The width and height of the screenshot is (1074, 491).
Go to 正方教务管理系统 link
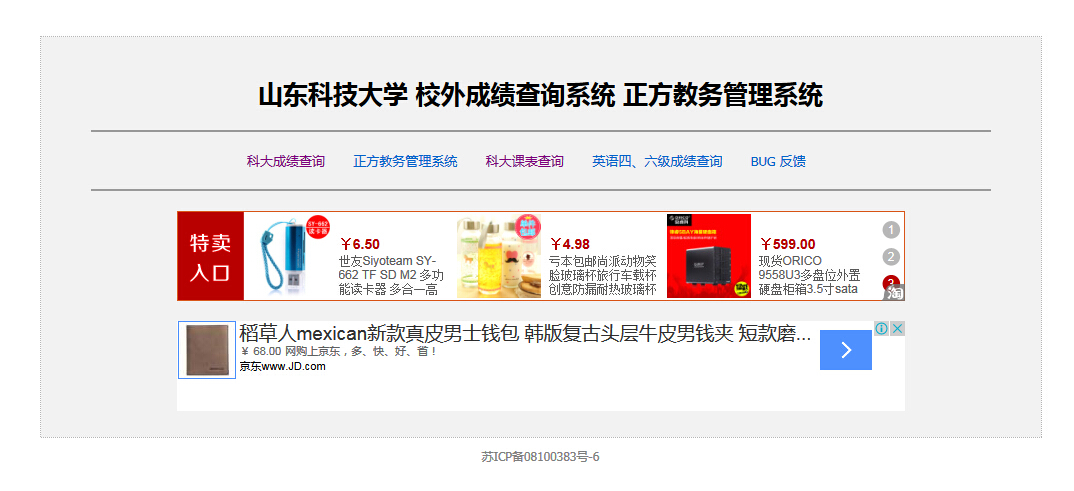pyautogui.click(x=405, y=162)
